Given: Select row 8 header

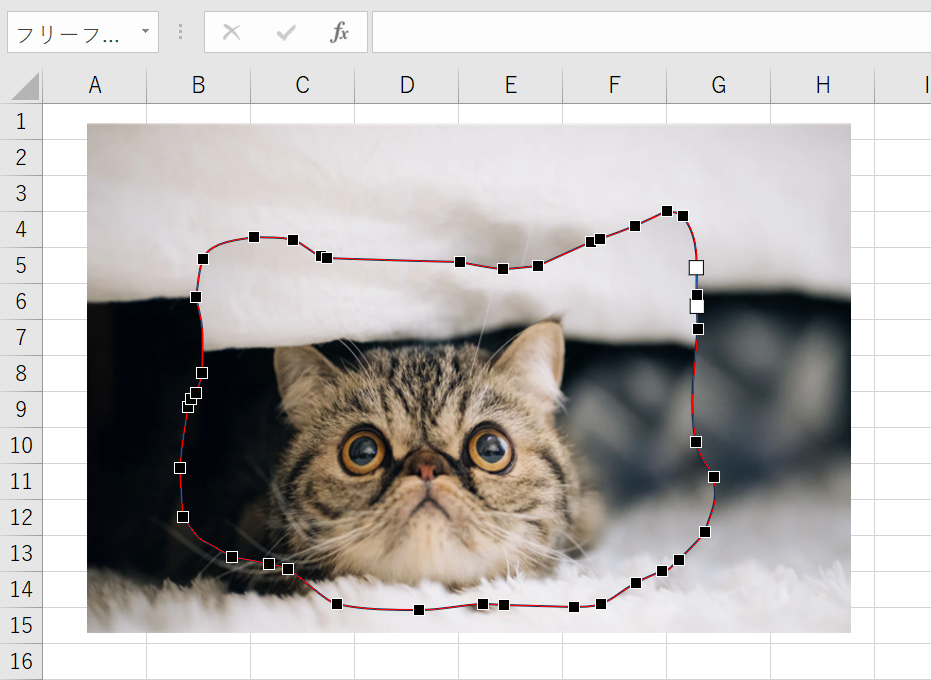Looking at the screenshot, I should [21, 374].
